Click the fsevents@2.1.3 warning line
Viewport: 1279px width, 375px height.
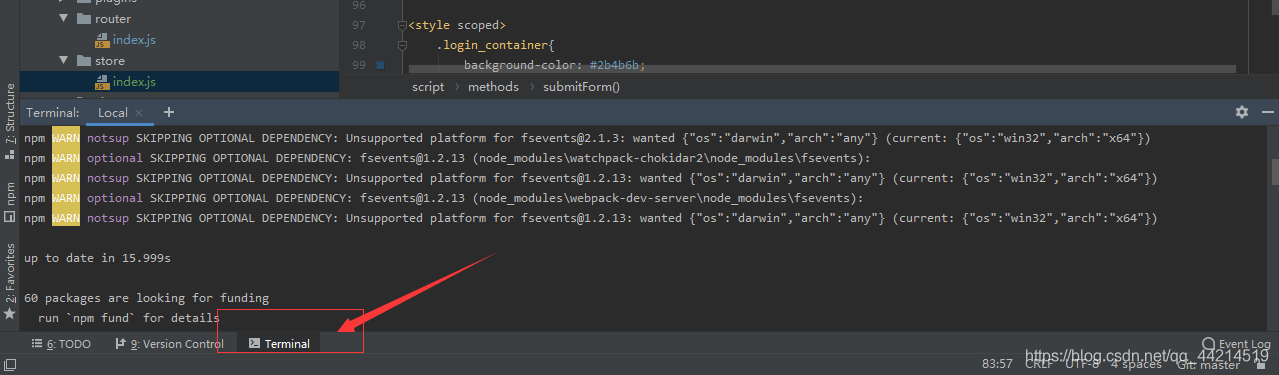pos(587,138)
